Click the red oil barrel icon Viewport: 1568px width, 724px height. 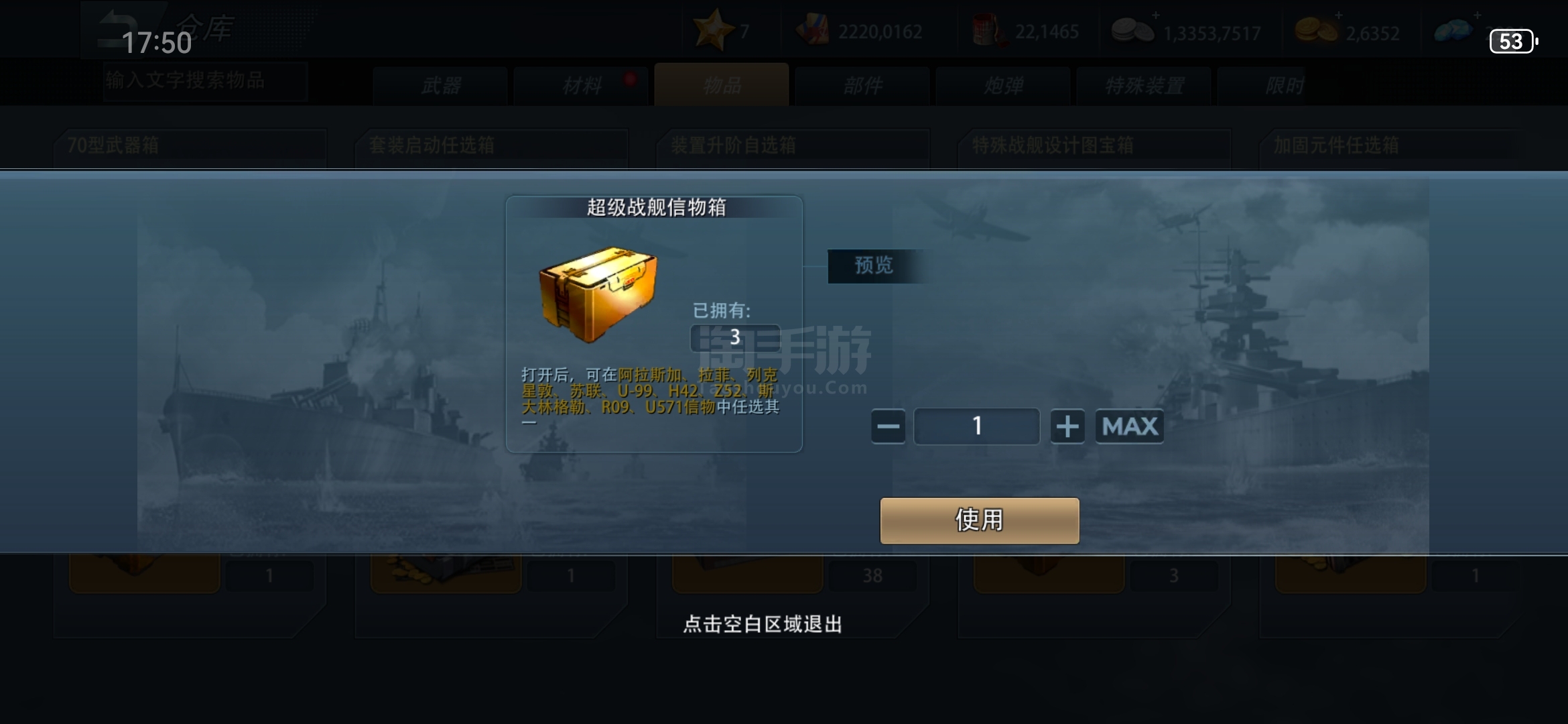point(988,31)
